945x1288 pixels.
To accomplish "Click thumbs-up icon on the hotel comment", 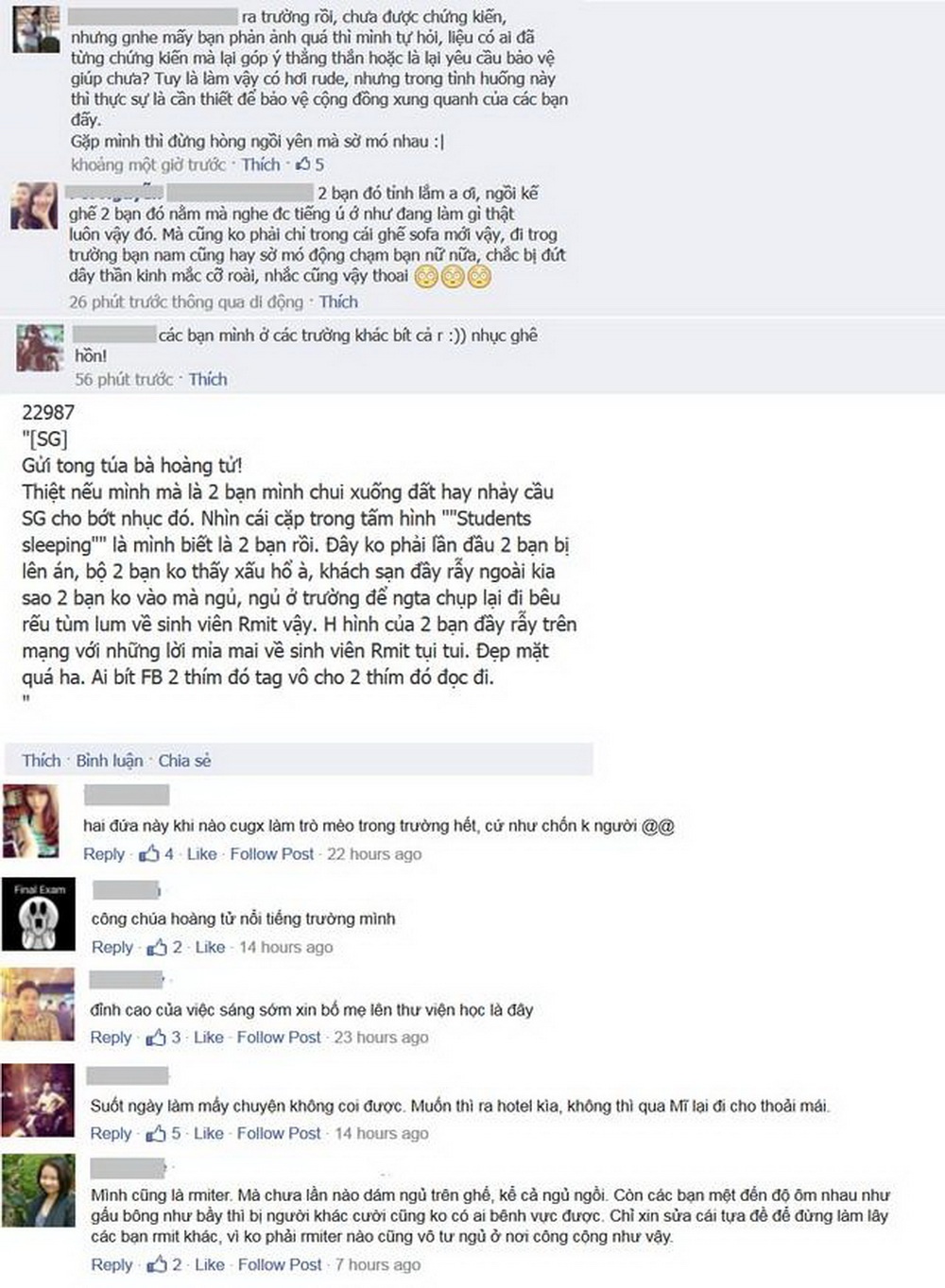I will [x=156, y=1134].
